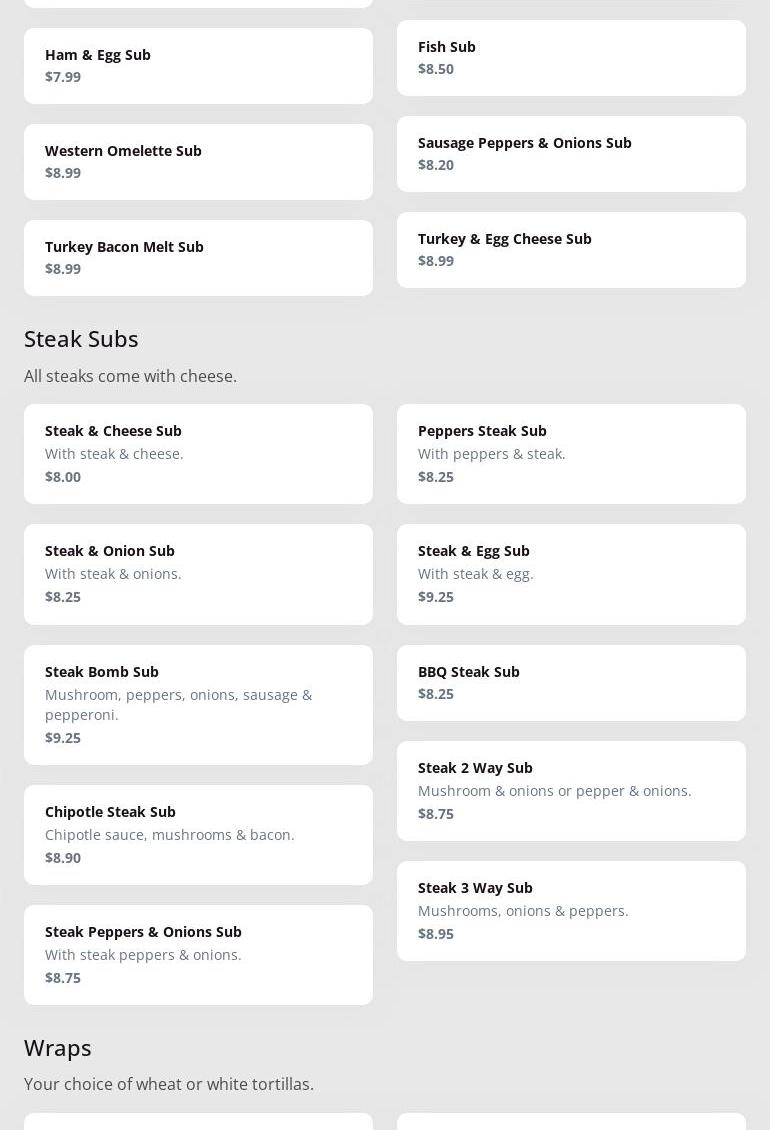Click the Wraps section heading
The width and height of the screenshot is (770, 1130).
coord(58,1048)
